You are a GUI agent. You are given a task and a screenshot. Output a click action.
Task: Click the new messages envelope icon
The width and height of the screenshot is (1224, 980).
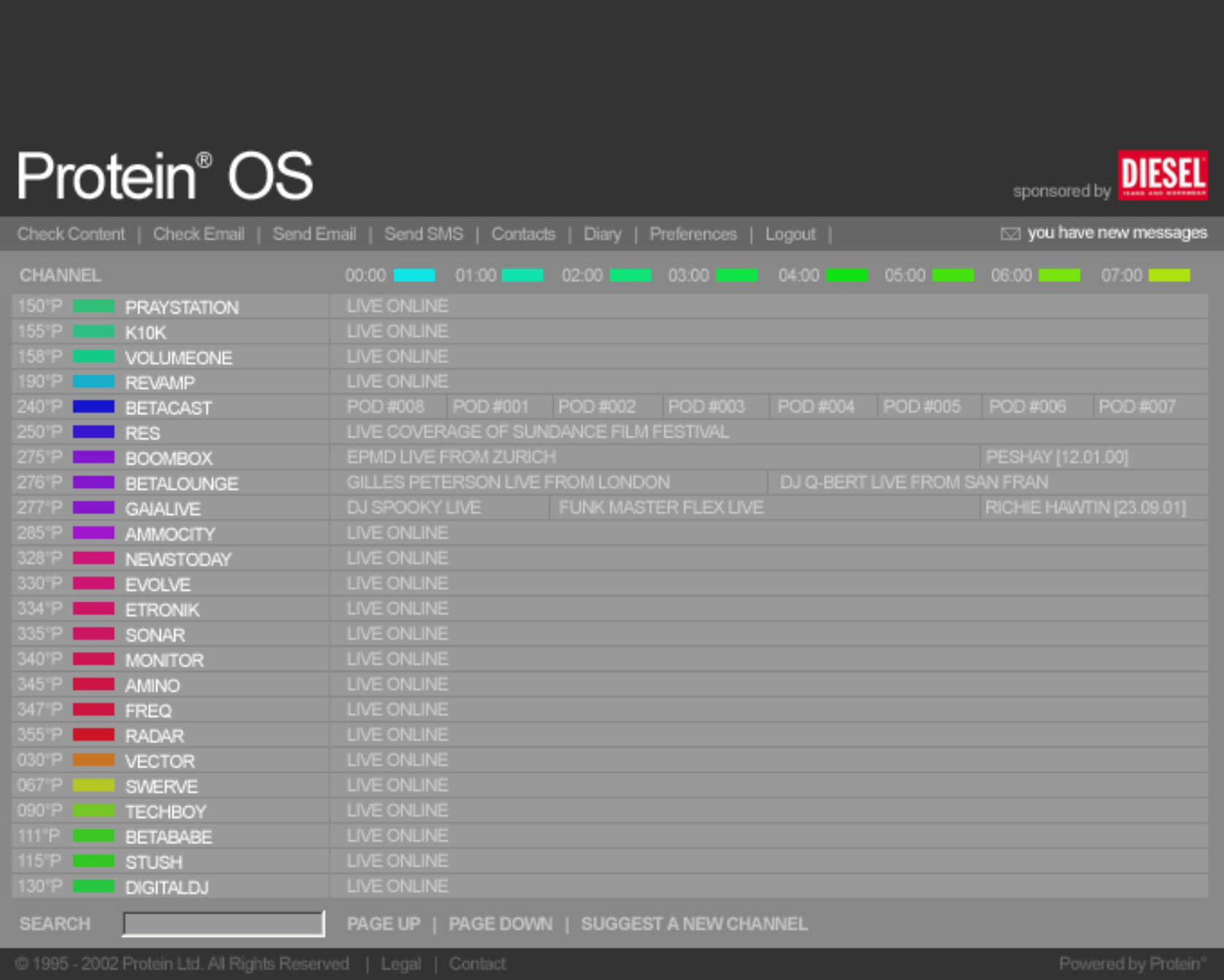[1010, 234]
